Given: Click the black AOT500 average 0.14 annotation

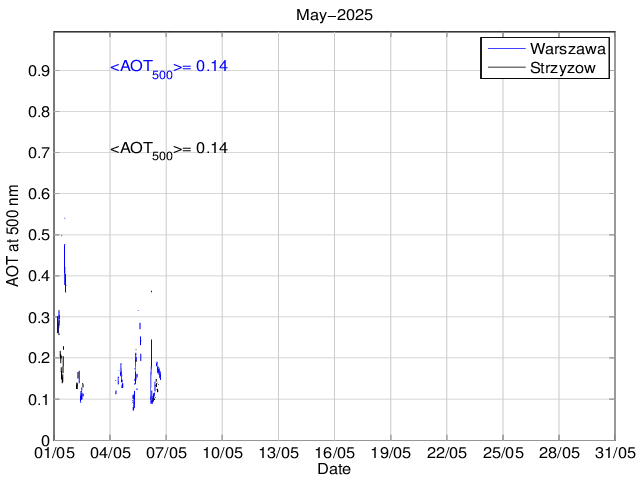Looking at the screenshot, I should pyautogui.click(x=169, y=150).
